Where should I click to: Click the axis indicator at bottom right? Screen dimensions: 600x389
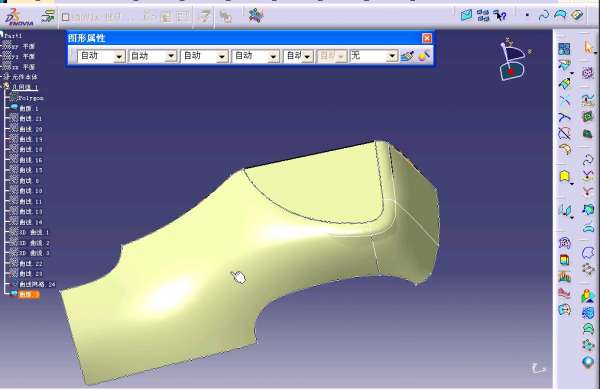coord(538,368)
